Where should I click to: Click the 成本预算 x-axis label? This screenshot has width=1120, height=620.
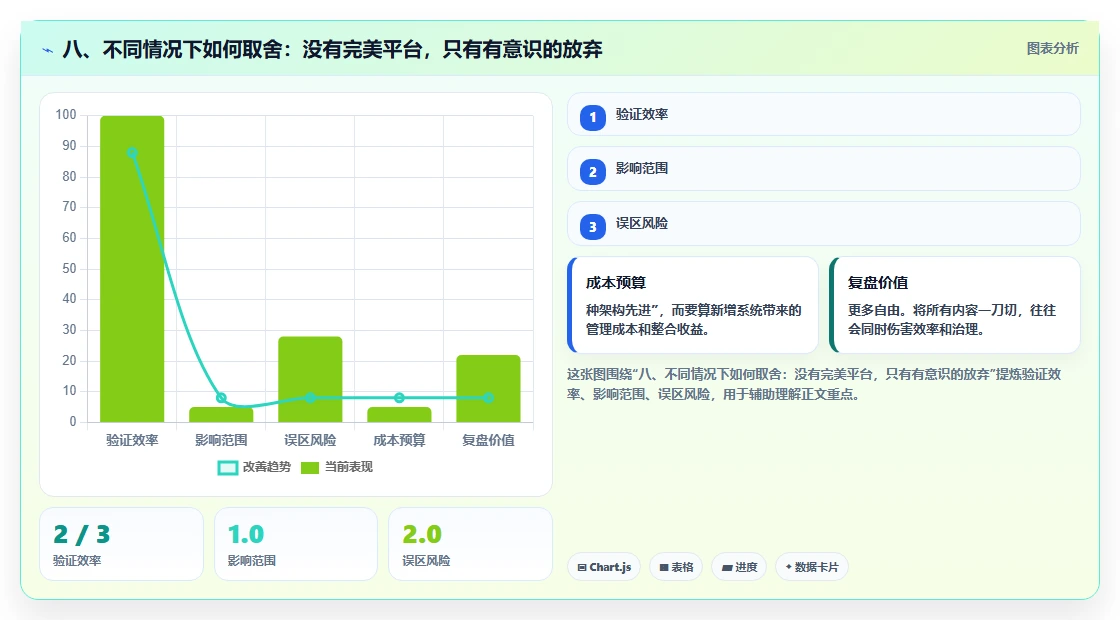399,441
